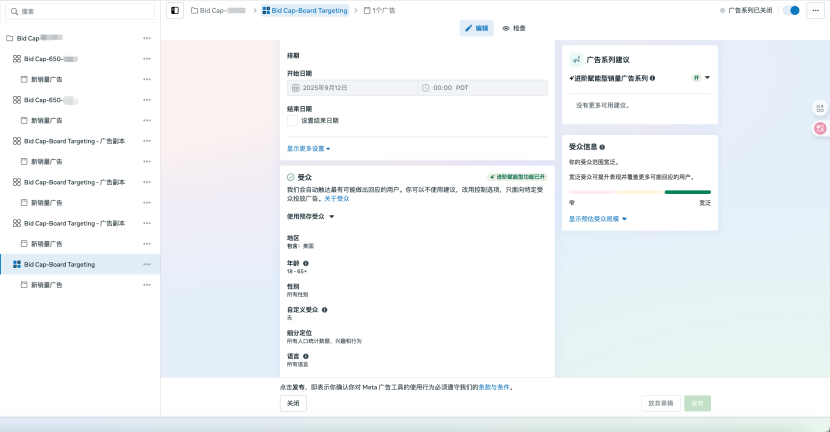Click the 2025年9月12日 start date field
This screenshot has width=830, height=432.
[353, 88]
